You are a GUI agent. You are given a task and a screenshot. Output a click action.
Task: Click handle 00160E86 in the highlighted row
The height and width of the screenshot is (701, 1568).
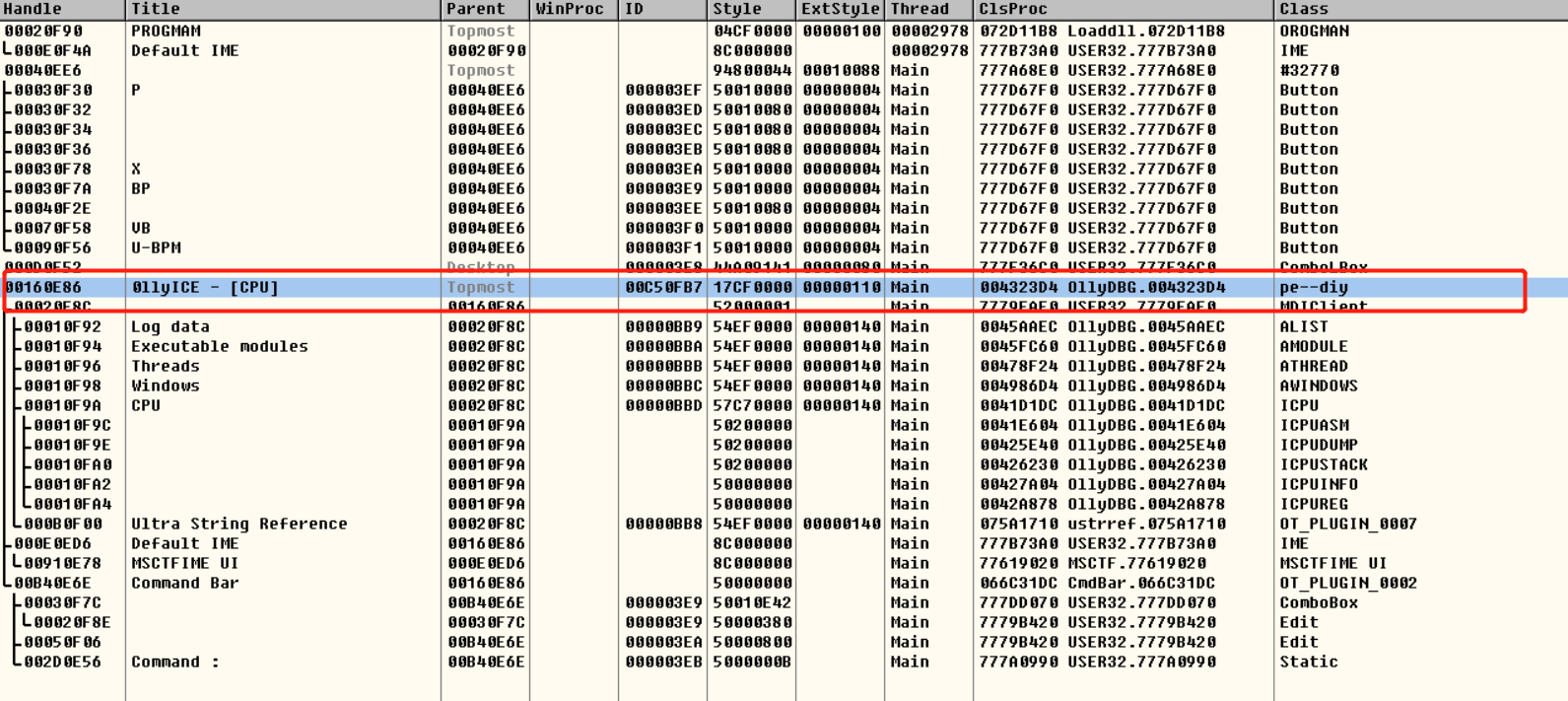[x=43, y=287]
